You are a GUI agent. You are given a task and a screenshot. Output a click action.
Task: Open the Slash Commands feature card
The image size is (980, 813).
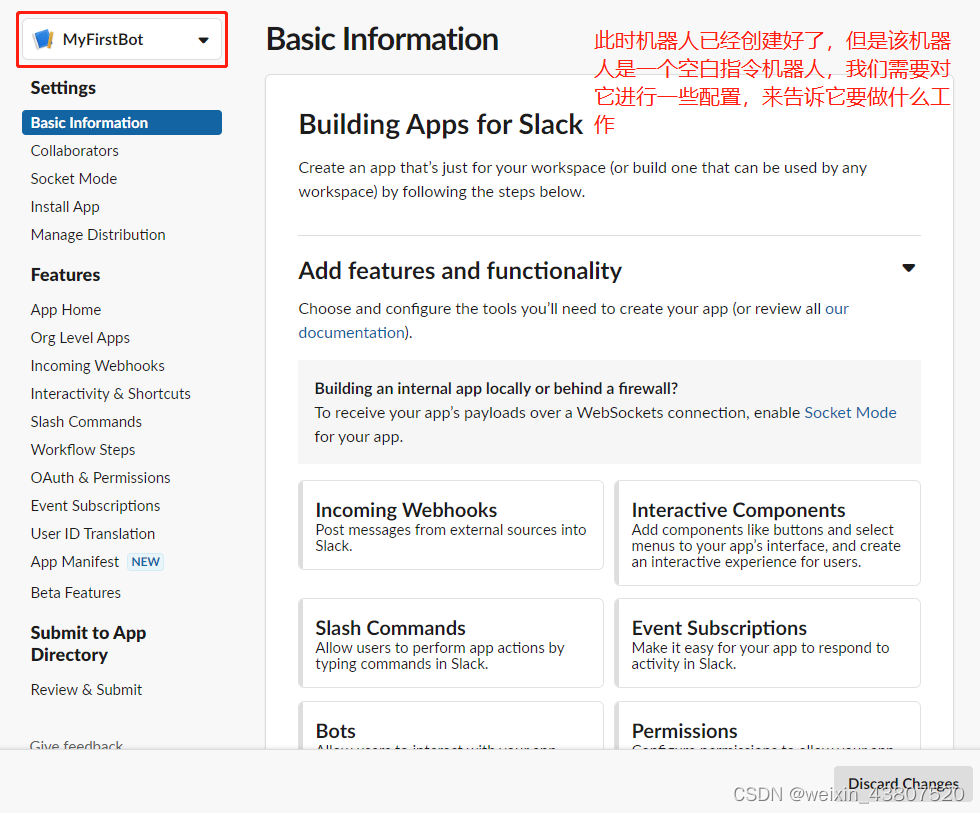[451, 643]
